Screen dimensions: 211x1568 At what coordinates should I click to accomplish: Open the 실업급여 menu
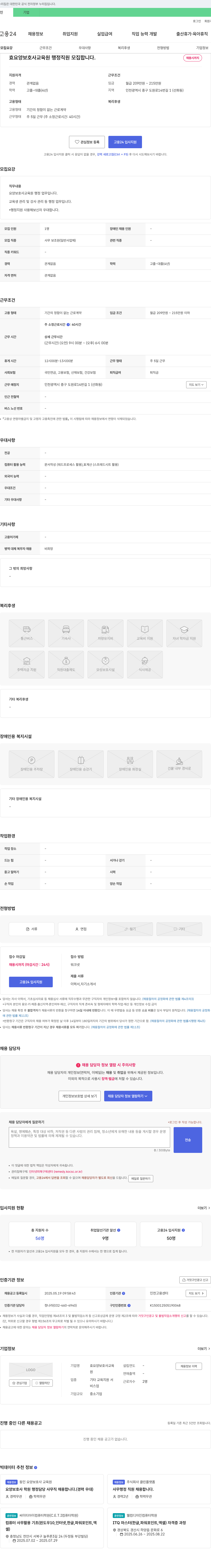[x=105, y=34]
